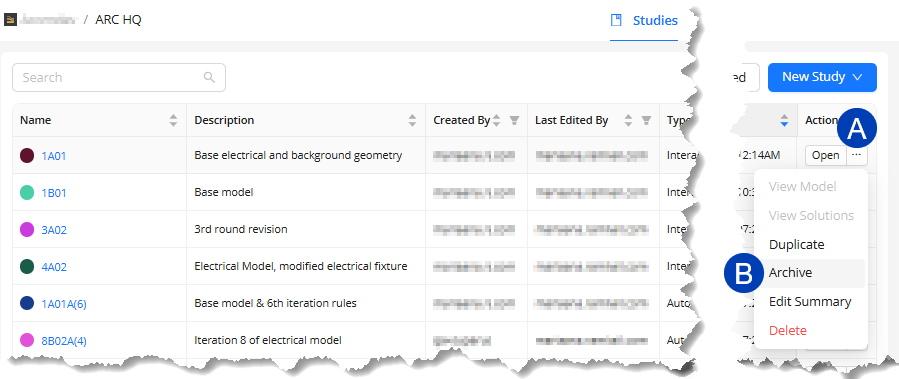Screen dimensions: 899x379
Task: Open study link 4A02
Action: click(x=54, y=267)
